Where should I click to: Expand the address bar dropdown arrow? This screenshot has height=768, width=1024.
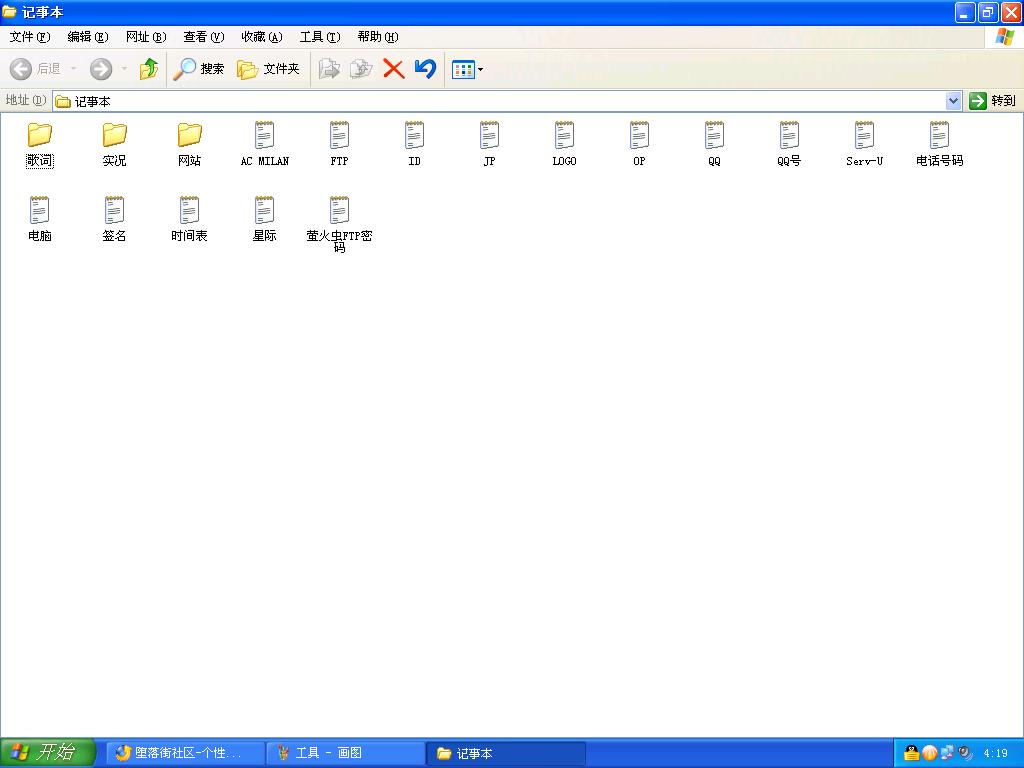coord(953,101)
